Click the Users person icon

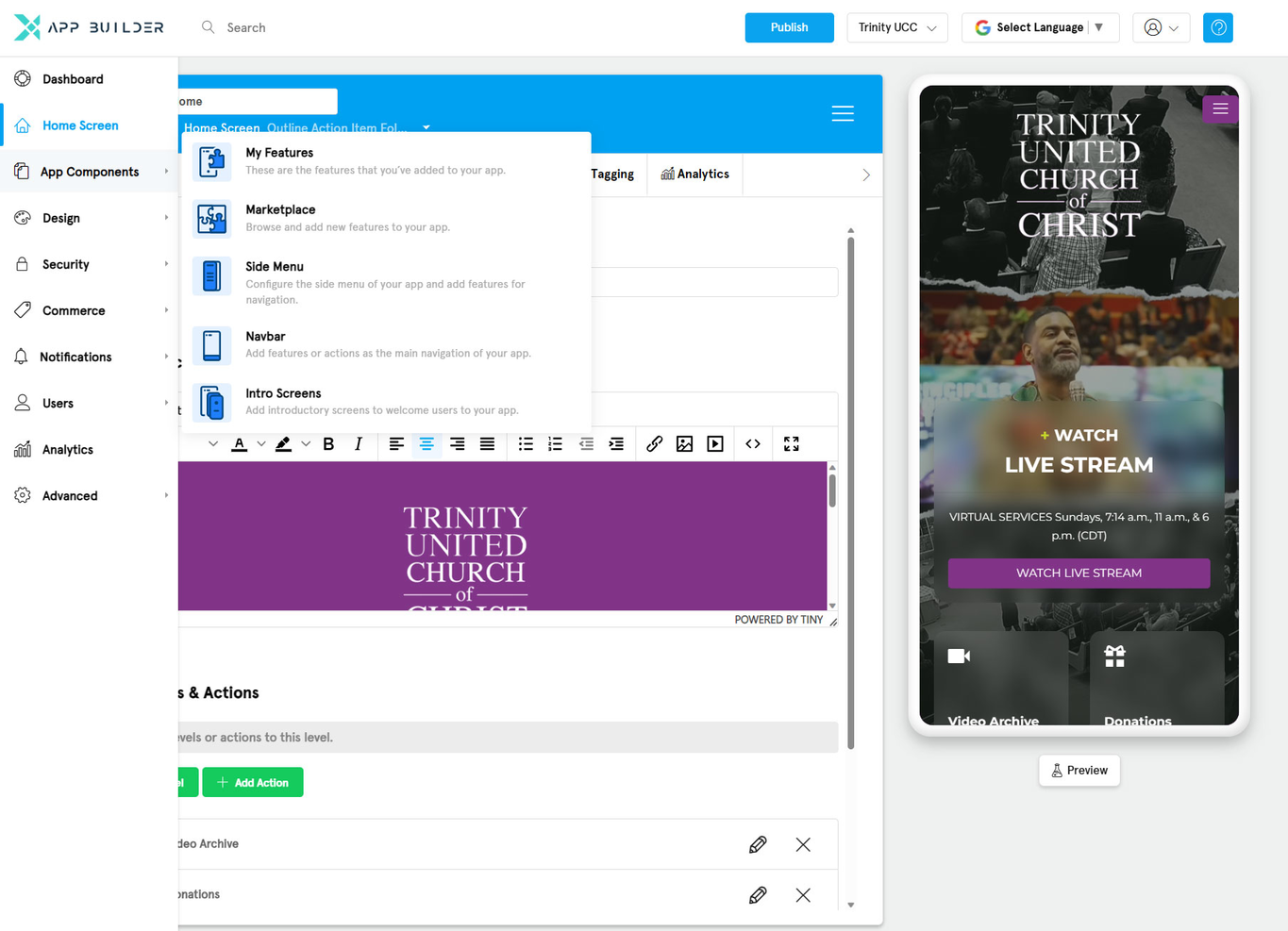[23, 403]
